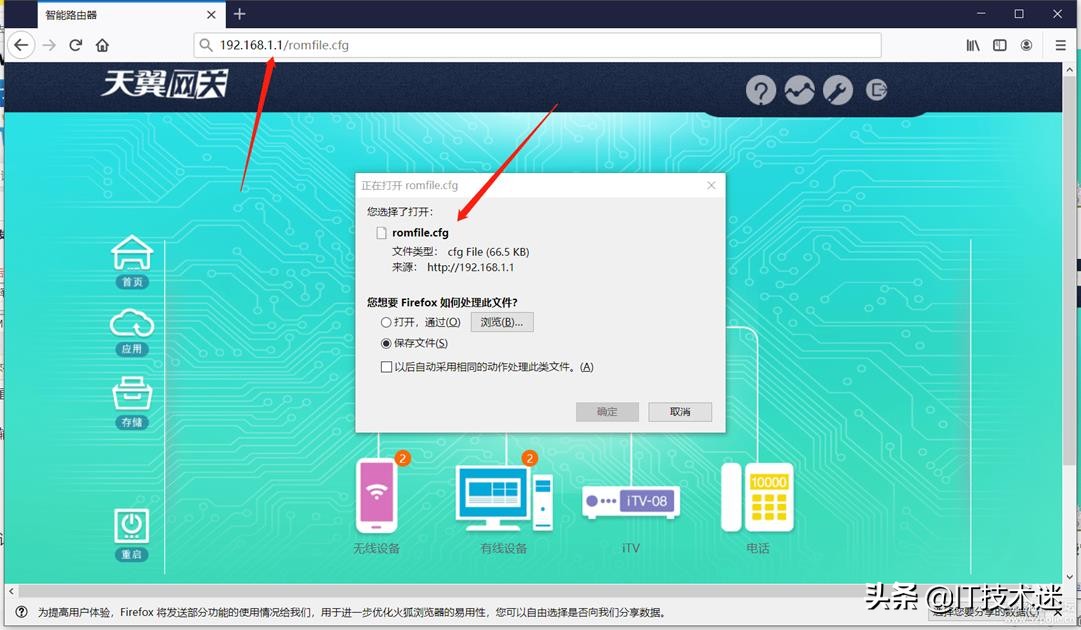Click the 取消 cancel button
Screen dimensions: 1081x630
pos(680,411)
